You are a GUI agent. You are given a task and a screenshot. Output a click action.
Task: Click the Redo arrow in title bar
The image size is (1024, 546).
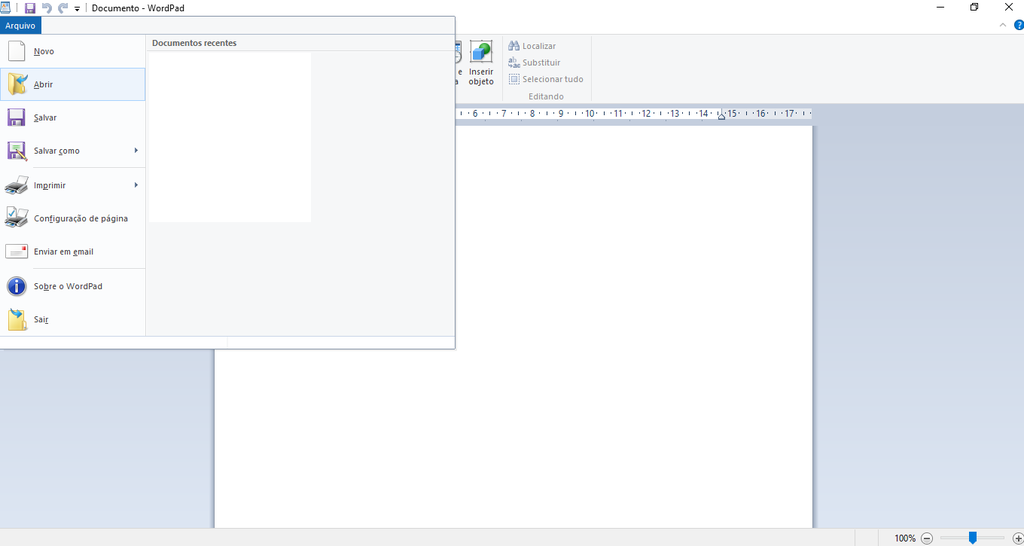tap(63, 8)
